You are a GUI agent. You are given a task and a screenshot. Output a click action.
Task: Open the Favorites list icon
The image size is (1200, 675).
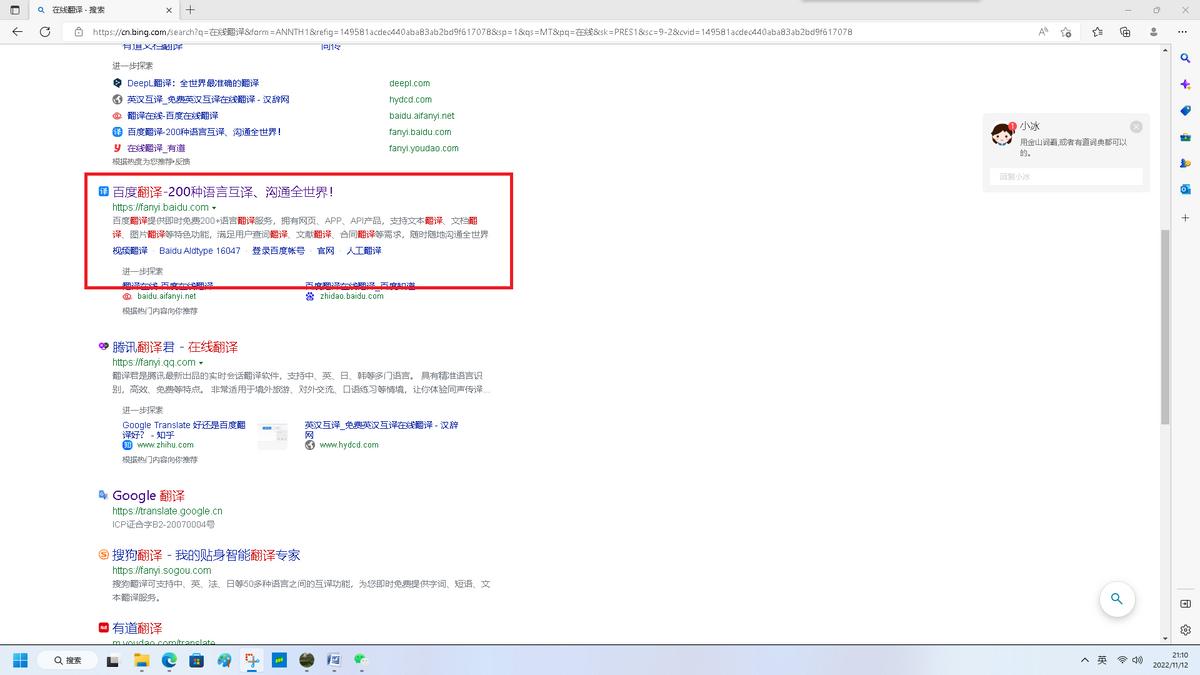(x=1098, y=32)
